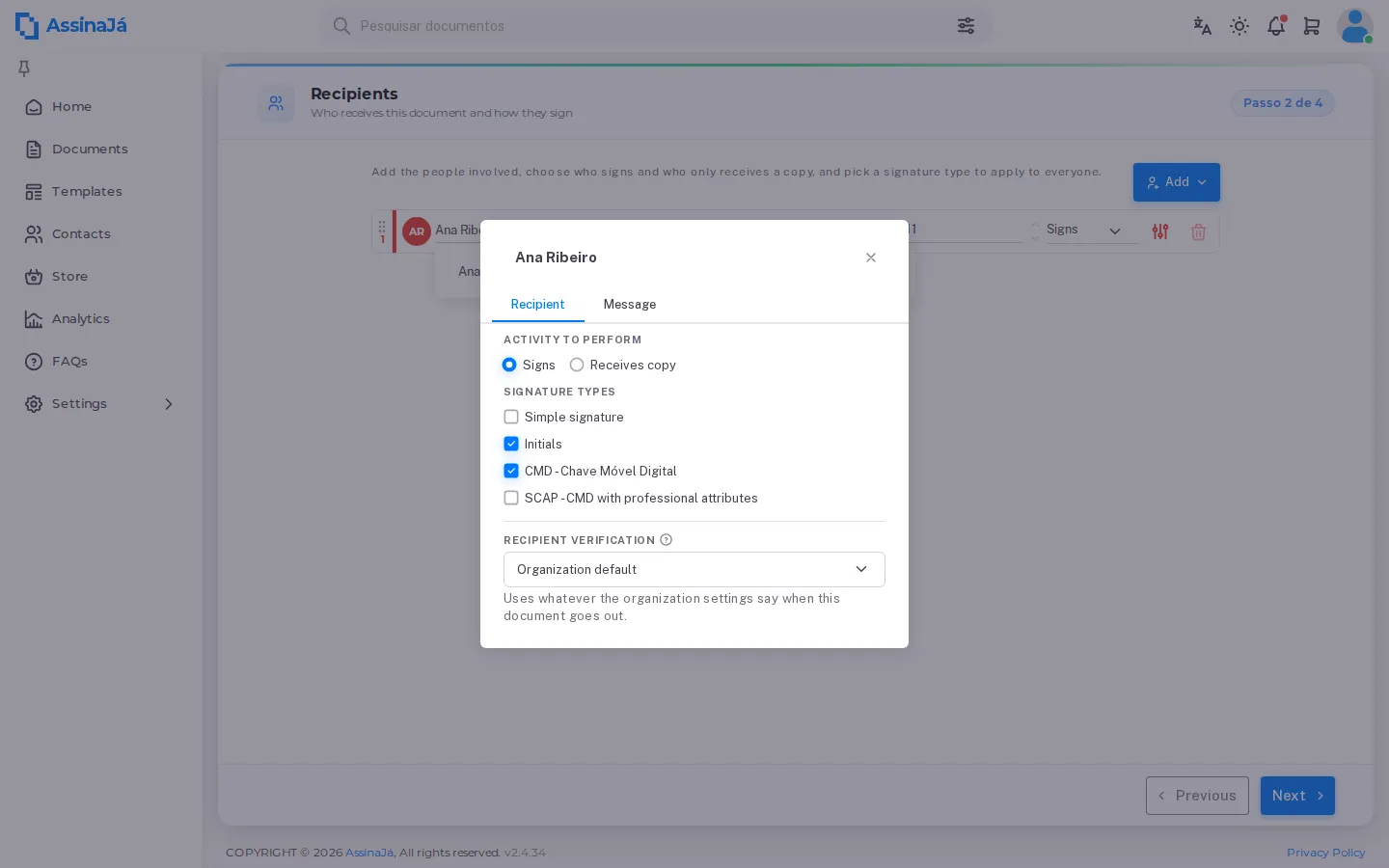The image size is (1389, 868).
Task: Click recipient settings sliders icon
Action: pos(1160,231)
